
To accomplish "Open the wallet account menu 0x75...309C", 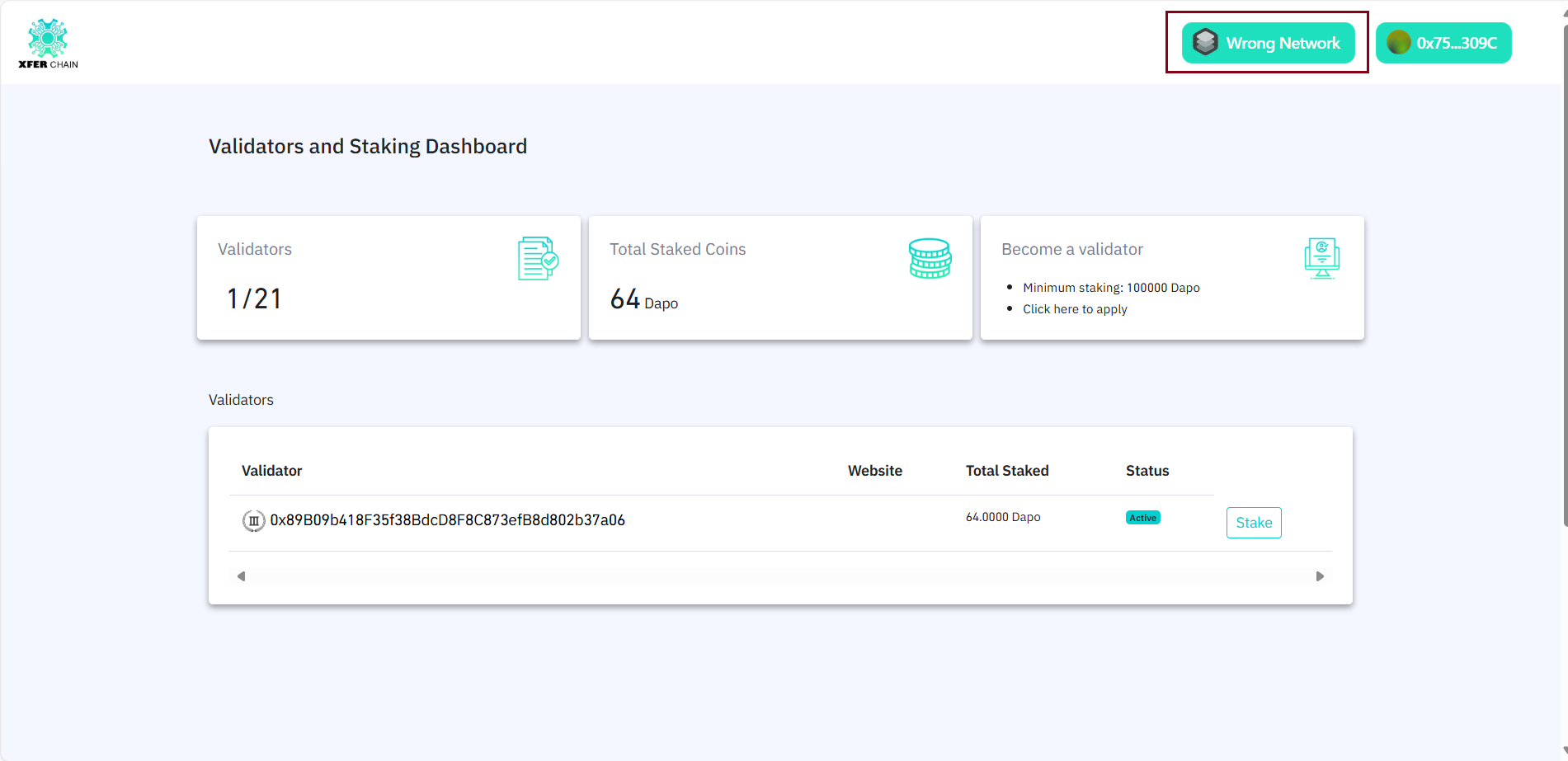I will [x=1443, y=42].
